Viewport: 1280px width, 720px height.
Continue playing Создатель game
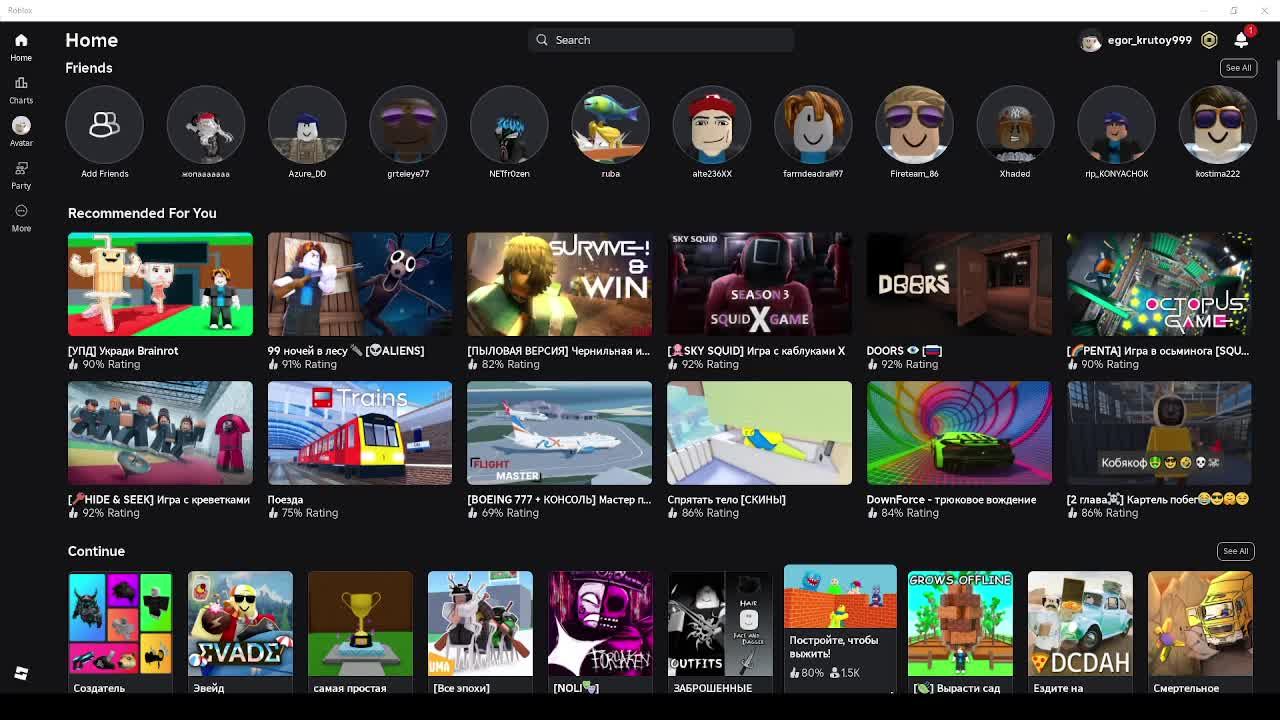coord(120,624)
